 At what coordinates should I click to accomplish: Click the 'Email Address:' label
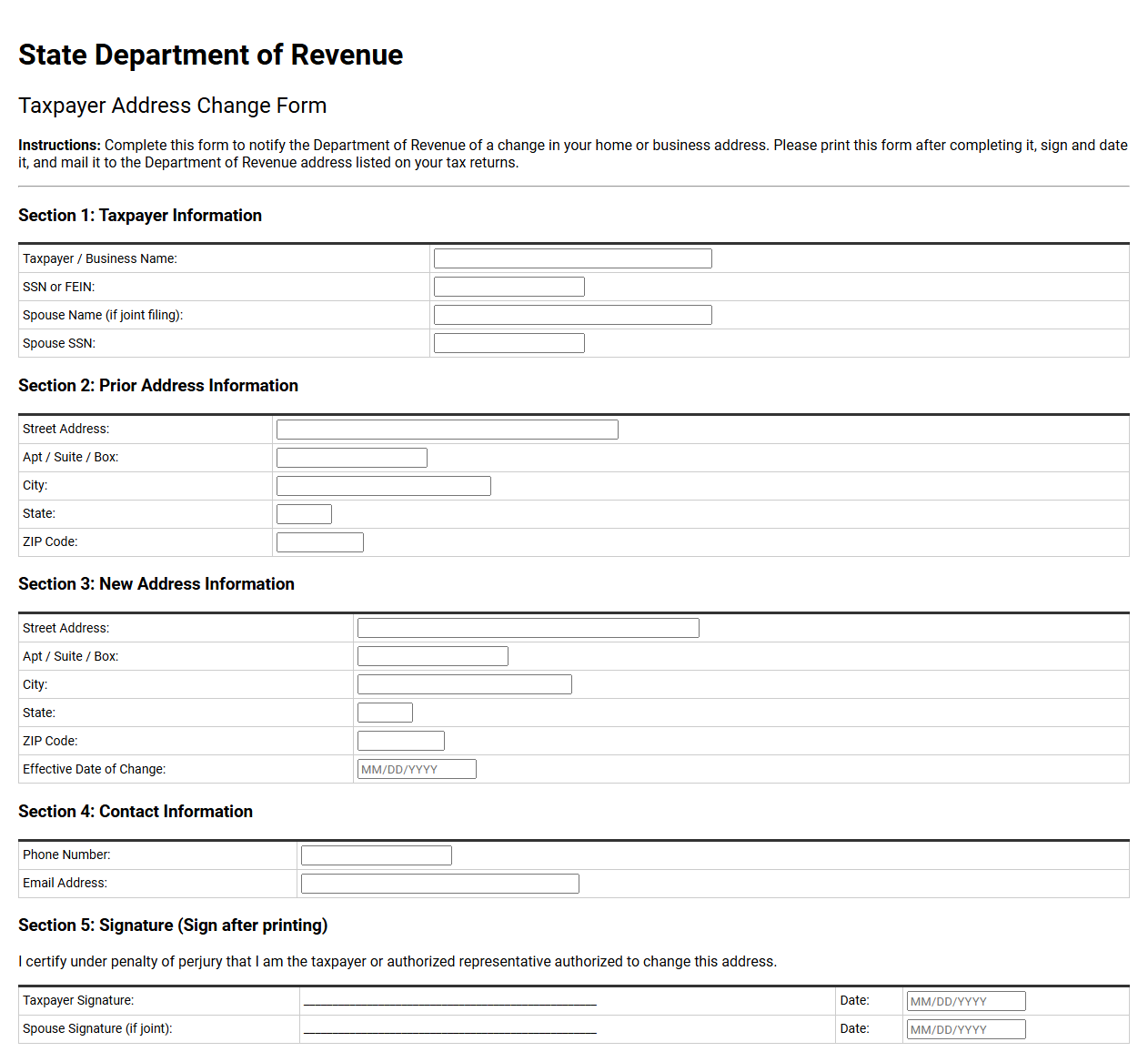pyautogui.click(x=65, y=883)
